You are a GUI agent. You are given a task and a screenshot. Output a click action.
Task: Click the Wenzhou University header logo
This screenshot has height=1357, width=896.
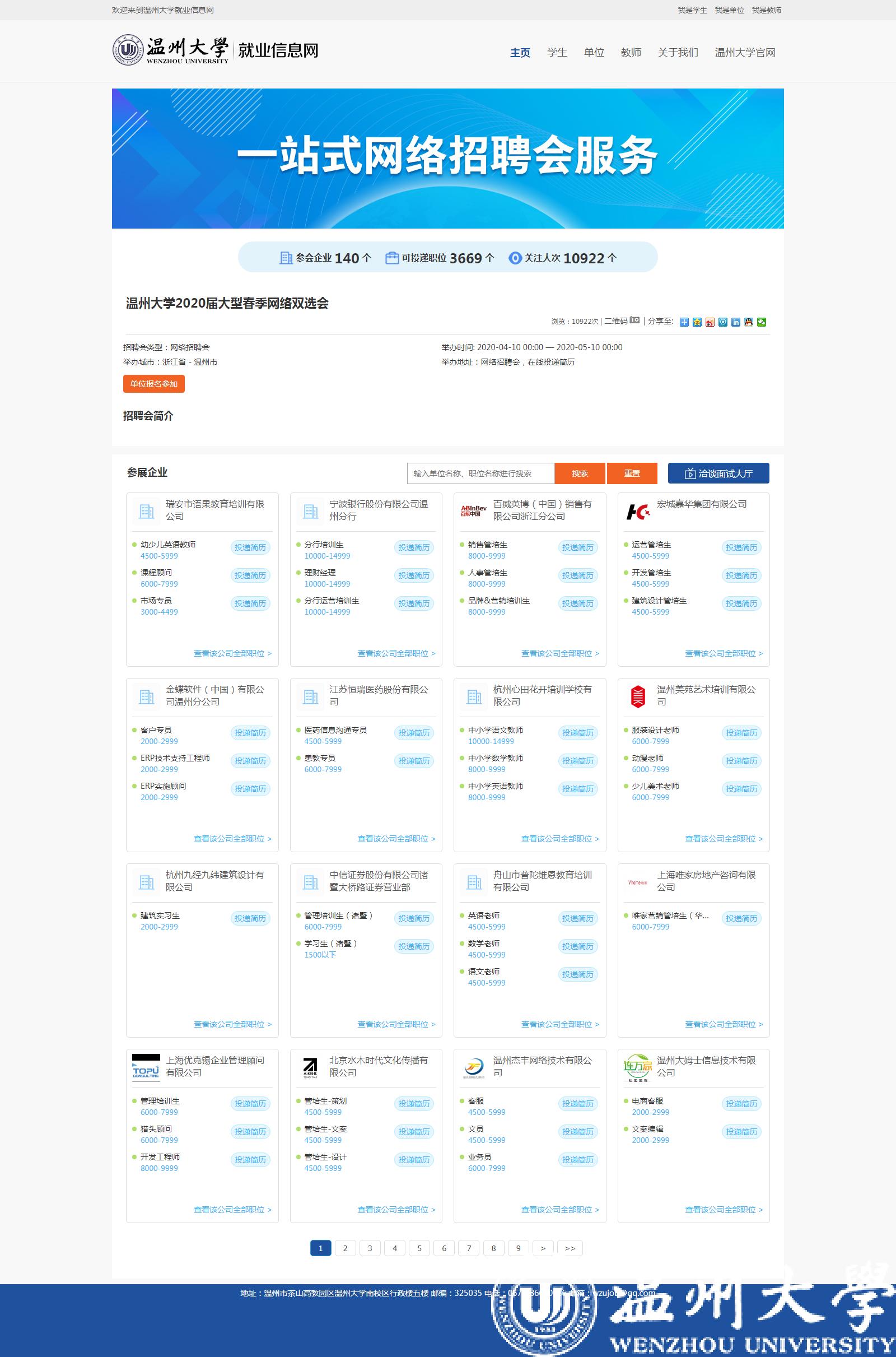[x=170, y=50]
